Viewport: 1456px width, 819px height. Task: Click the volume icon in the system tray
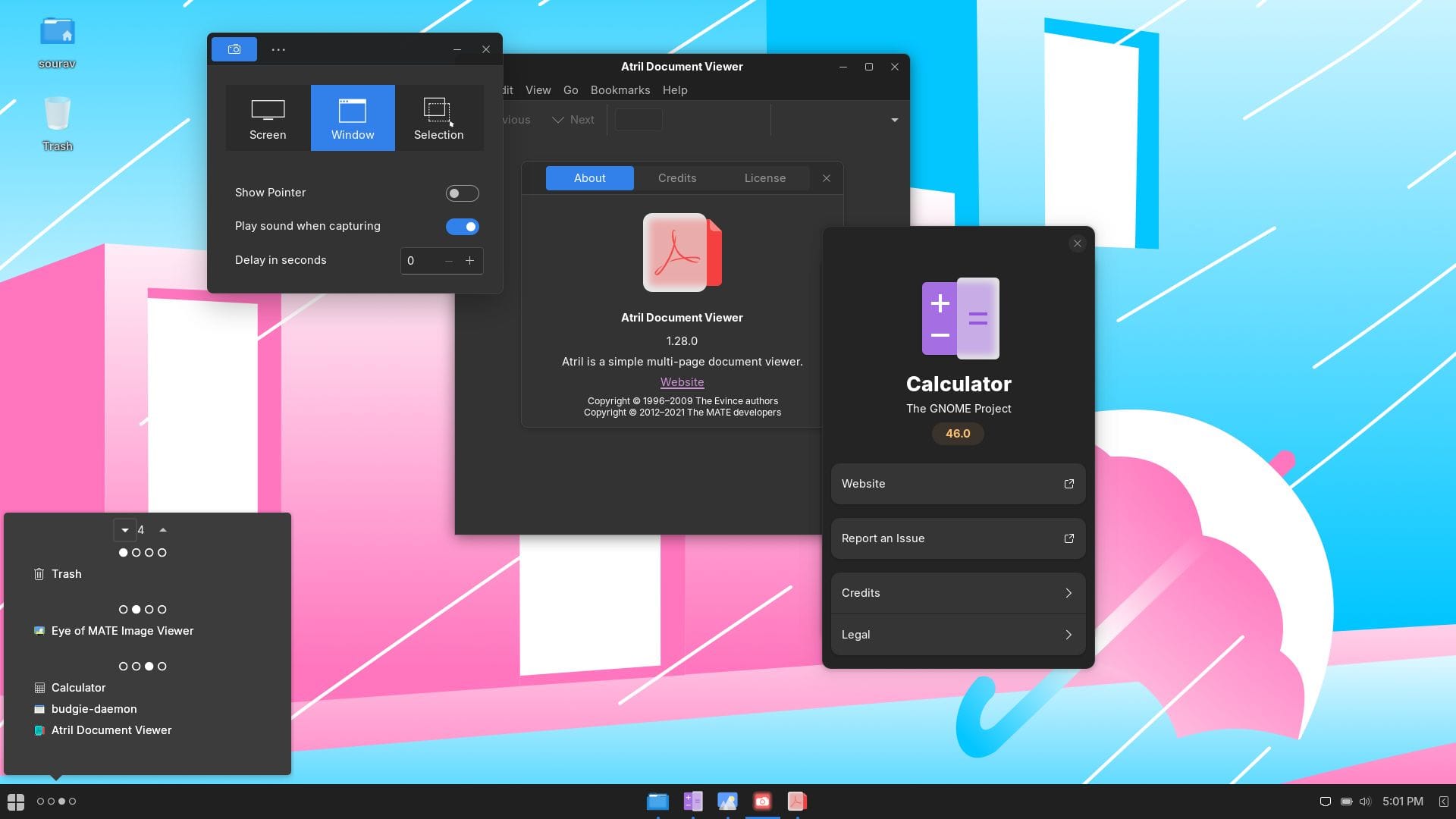click(x=1367, y=801)
